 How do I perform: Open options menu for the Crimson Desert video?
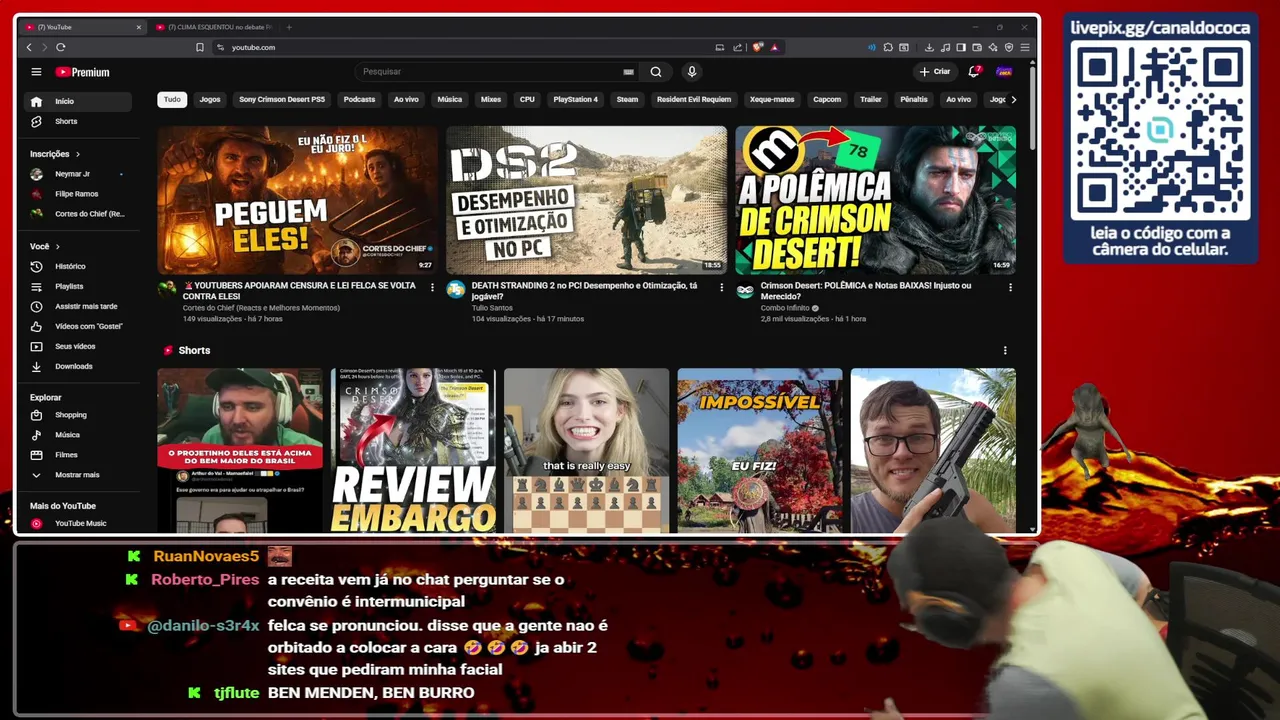1010,287
